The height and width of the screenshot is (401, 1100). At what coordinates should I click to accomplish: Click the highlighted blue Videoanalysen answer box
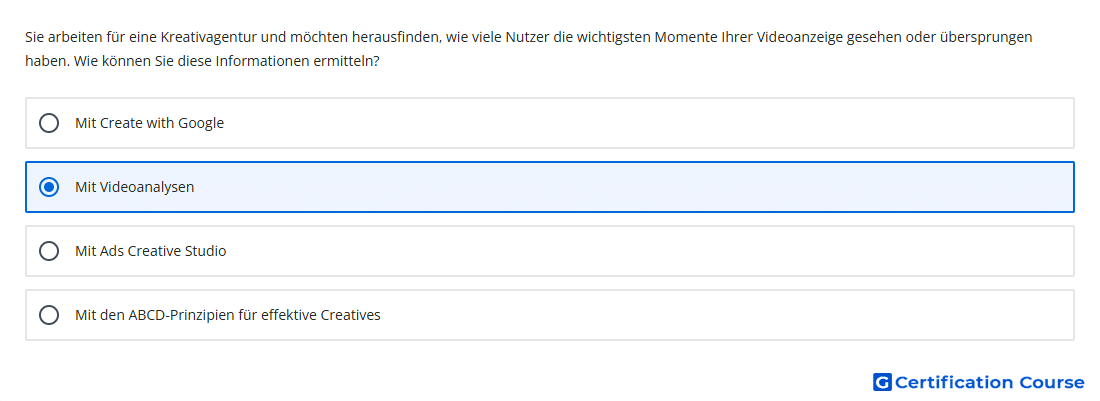click(550, 187)
